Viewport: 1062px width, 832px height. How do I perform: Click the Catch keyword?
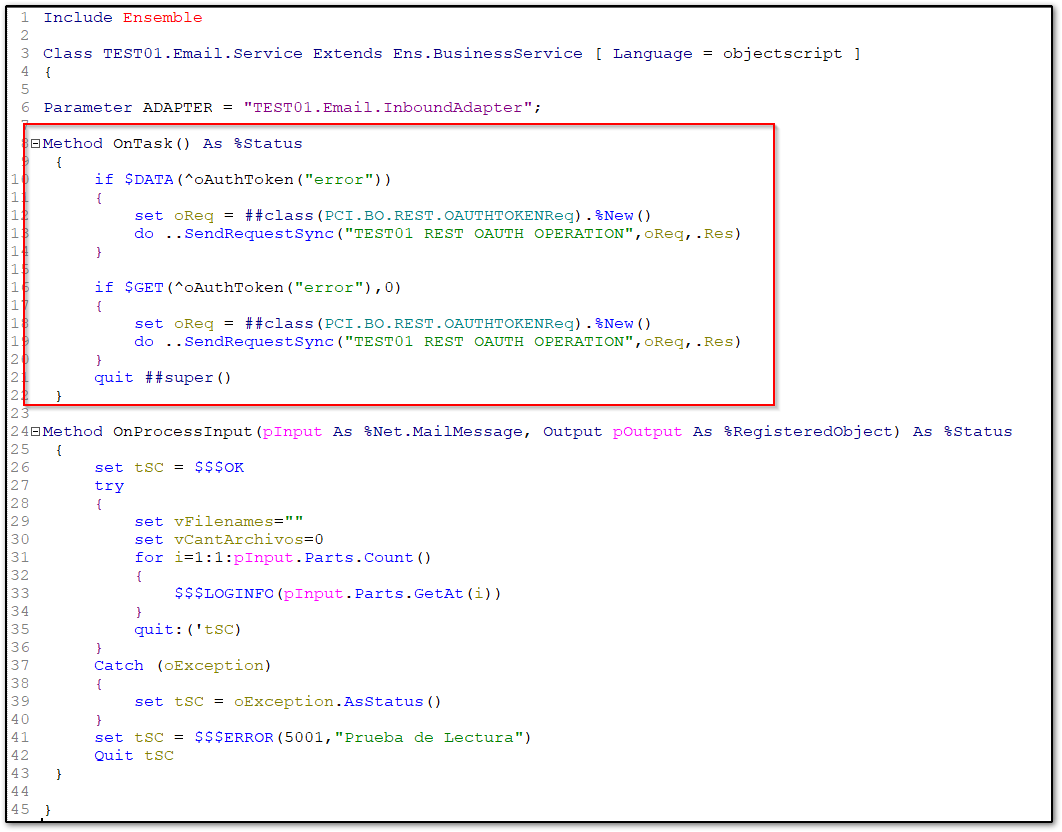click(x=119, y=665)
